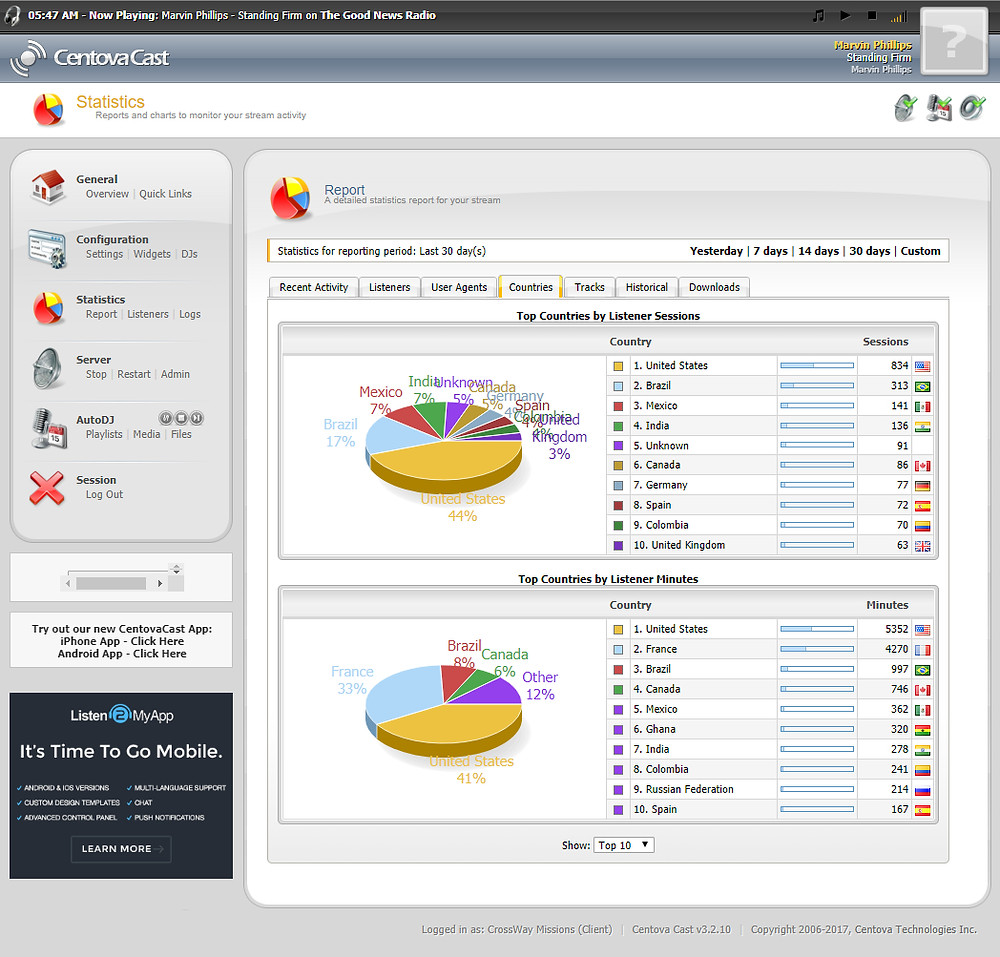Image resolution: width=1000 pixels, height=957 pixels.
Task: Open the Overview link under General
Action: (x=107, y=194)
